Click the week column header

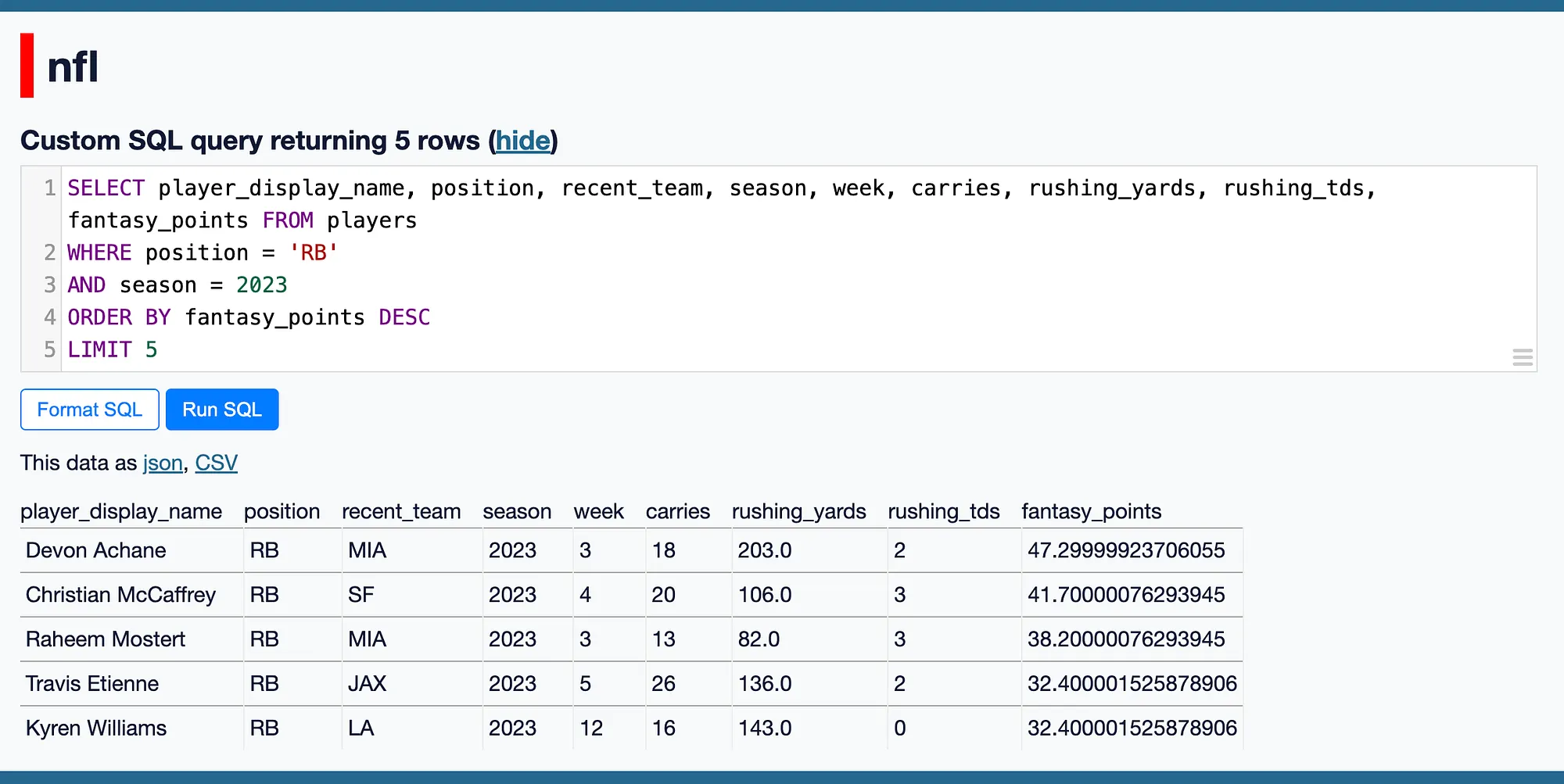(598, 511)
